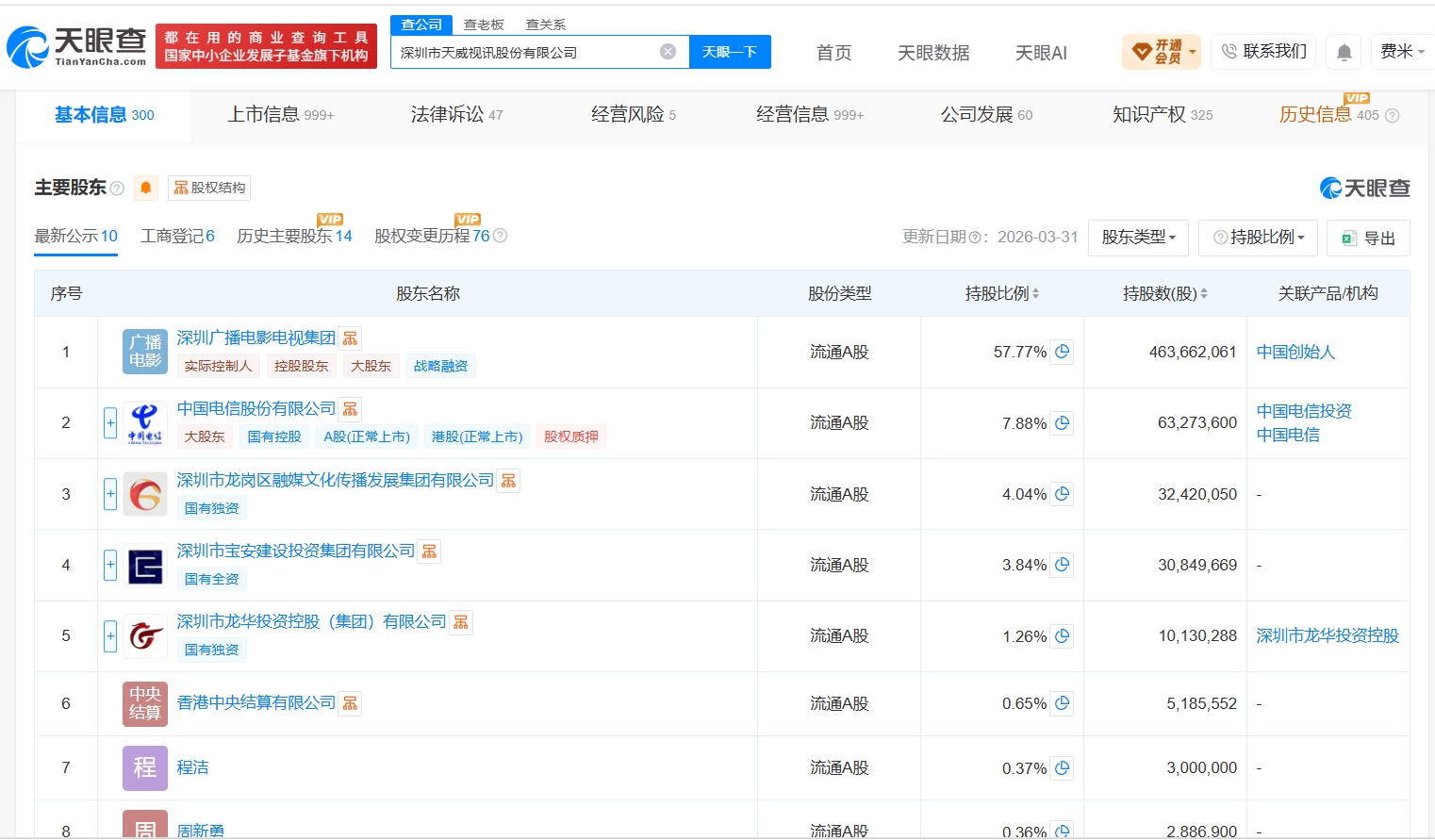Open the 费米 user account menu

[x=1402, y=52]
